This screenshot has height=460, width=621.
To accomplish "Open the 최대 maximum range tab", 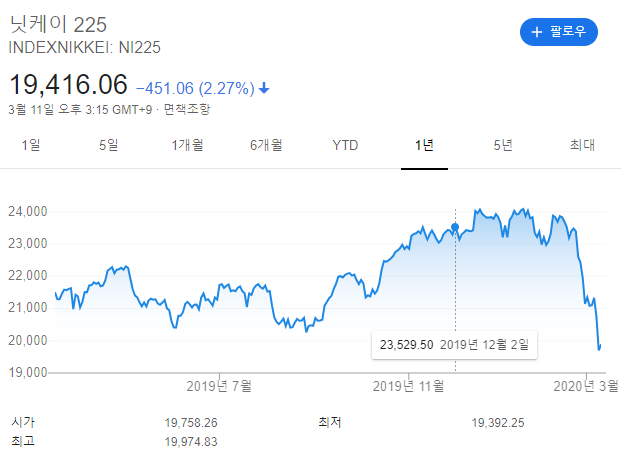I will point(582,146).
